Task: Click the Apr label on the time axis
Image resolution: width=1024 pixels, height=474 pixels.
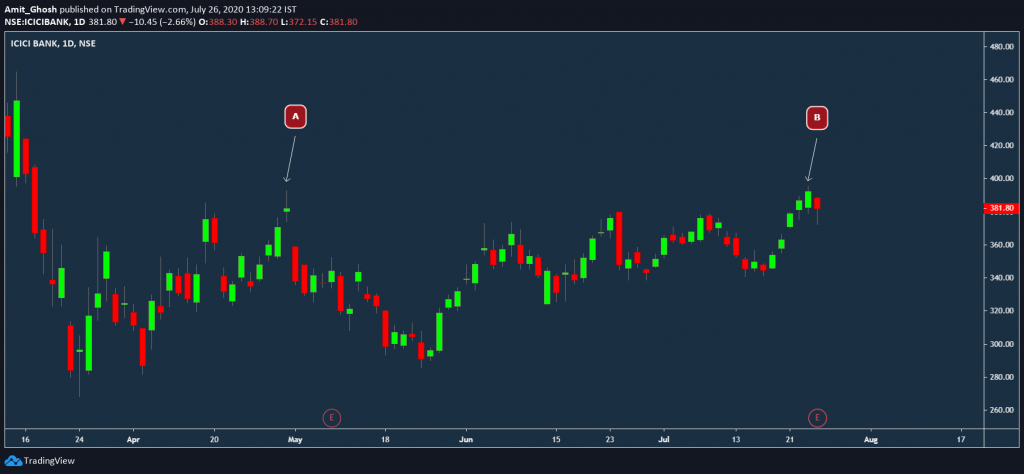Action: pyautogui.click(x=133, y=440)
